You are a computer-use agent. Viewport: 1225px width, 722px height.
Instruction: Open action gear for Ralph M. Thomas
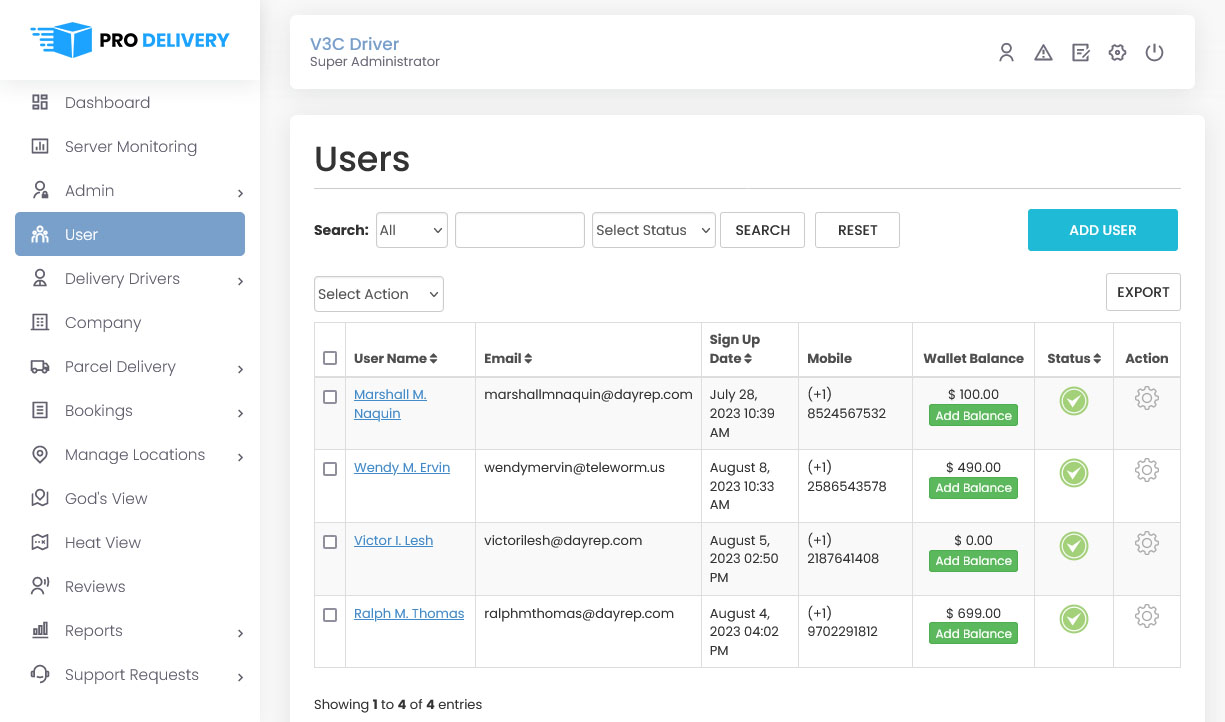[x=1146, y=616]
